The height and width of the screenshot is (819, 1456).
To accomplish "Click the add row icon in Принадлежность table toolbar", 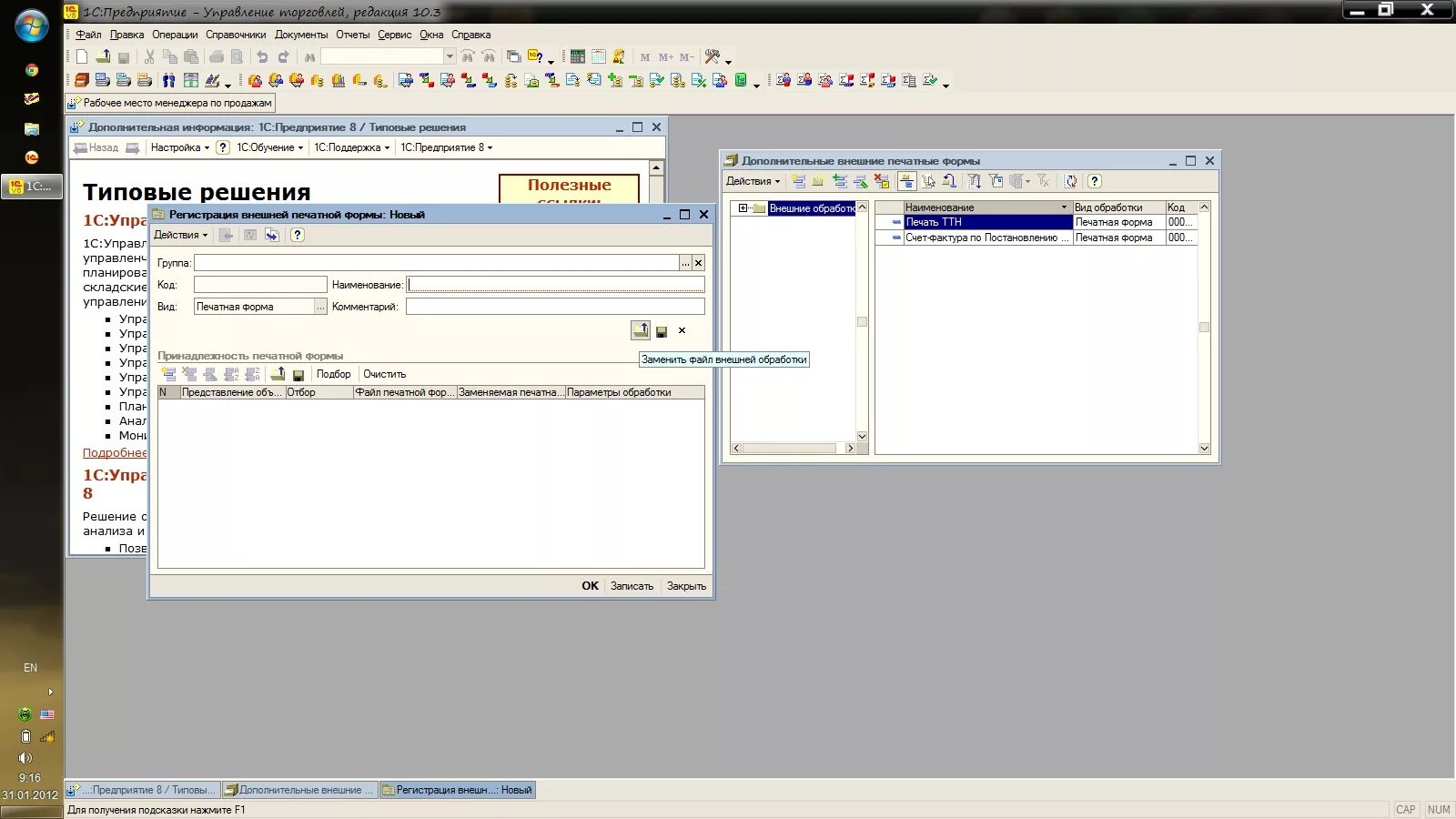I will point(168,374).
